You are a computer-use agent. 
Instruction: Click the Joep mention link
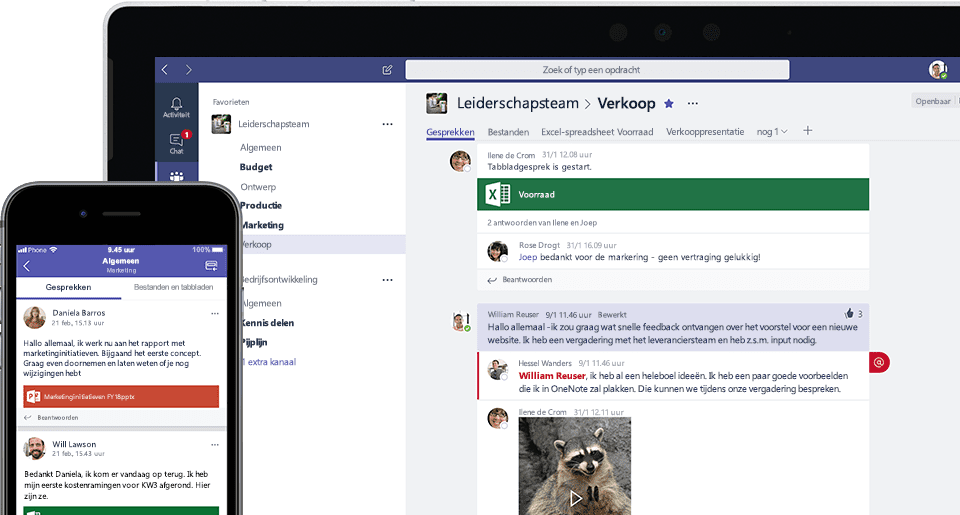coord(528,257)
